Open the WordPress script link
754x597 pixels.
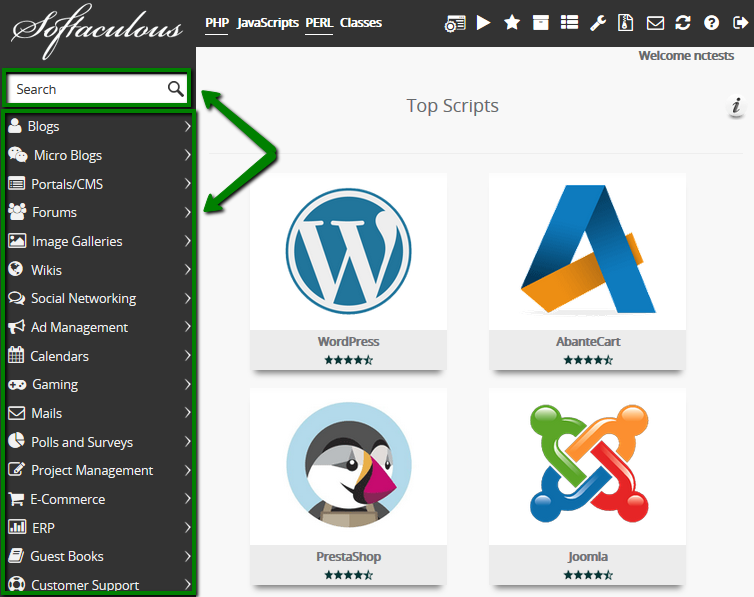pyautogui.click(x=348, y=341)
